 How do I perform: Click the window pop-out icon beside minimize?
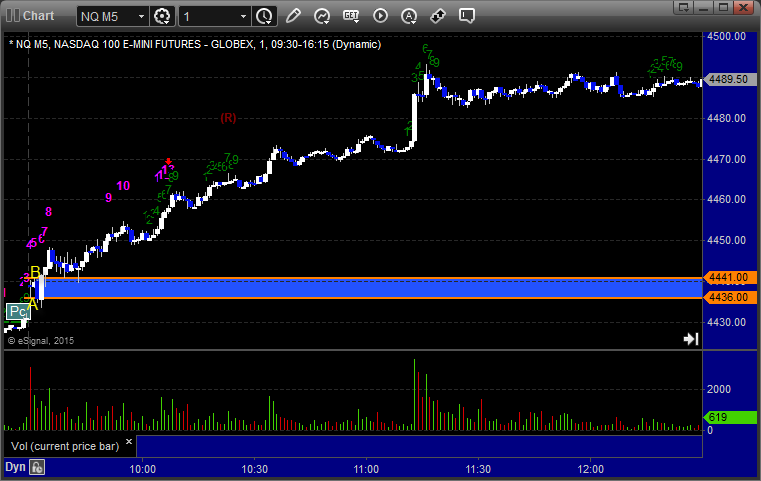pos(684,7)
